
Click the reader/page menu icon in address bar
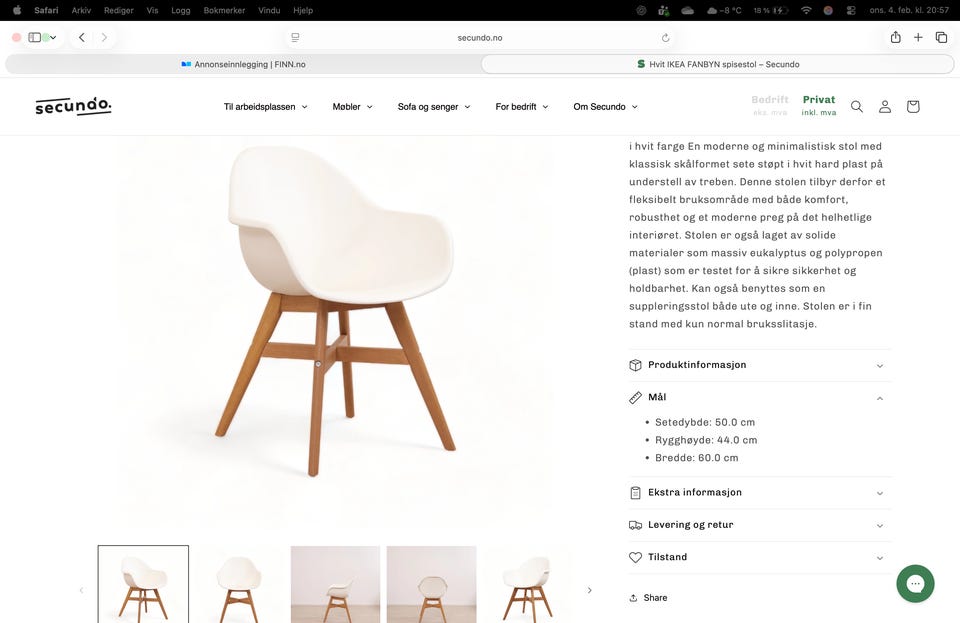click(x=295, y=38)
